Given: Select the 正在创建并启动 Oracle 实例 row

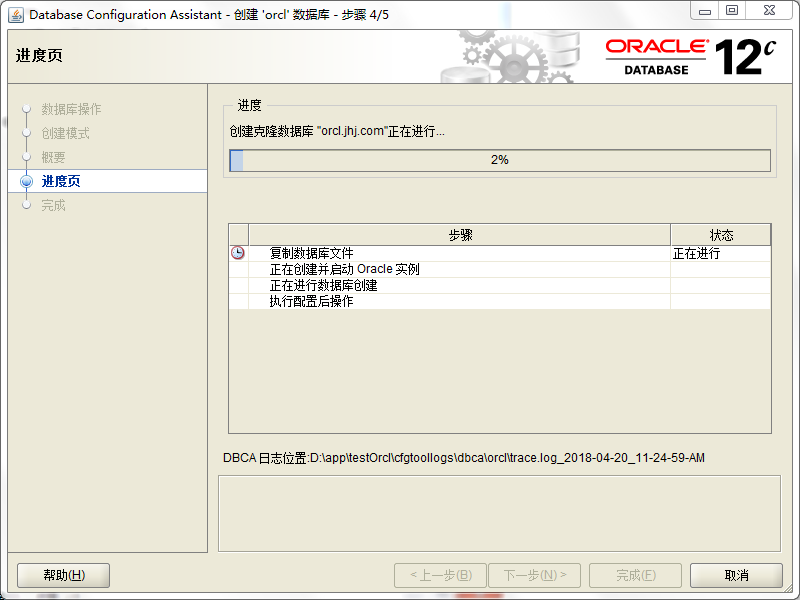Looking at the screenshot, I should tap(500, 269).
